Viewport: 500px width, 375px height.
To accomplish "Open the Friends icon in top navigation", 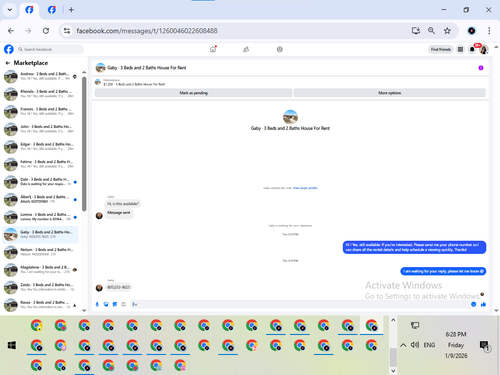I will point(246,49).
